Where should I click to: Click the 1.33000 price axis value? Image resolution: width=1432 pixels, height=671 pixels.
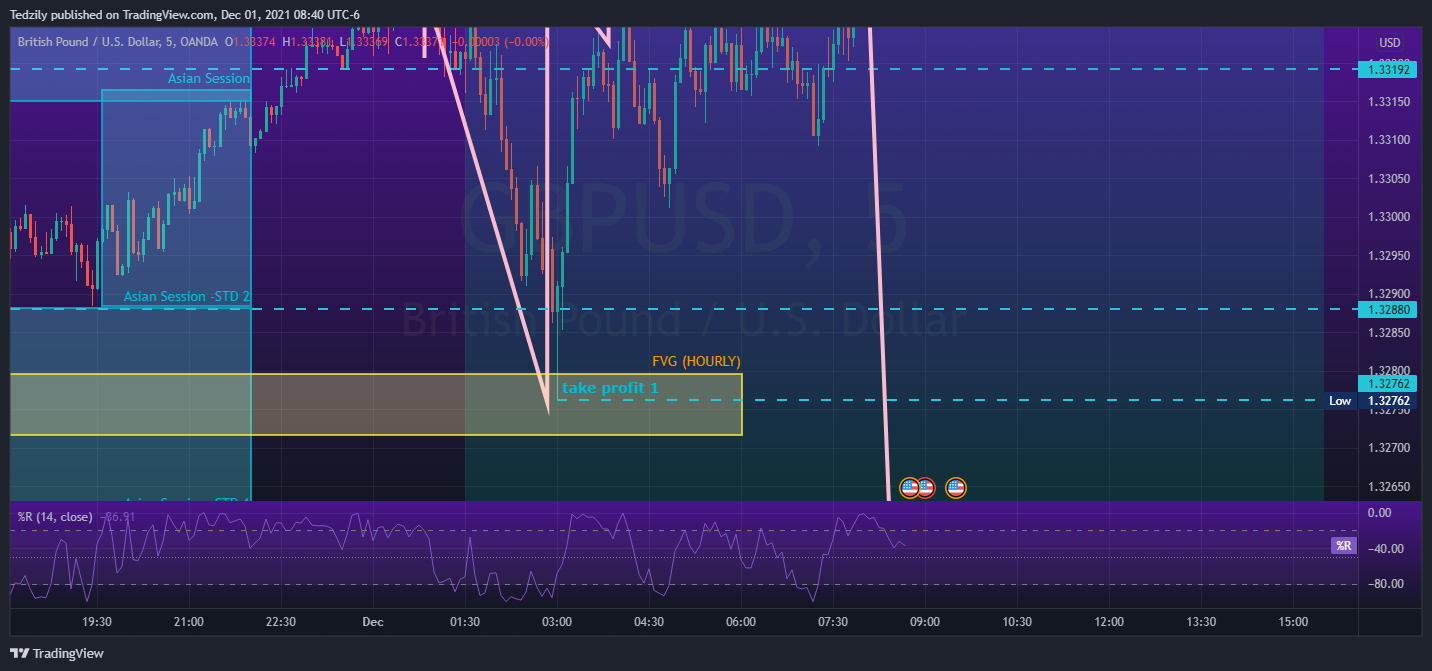coord(1389,217)
